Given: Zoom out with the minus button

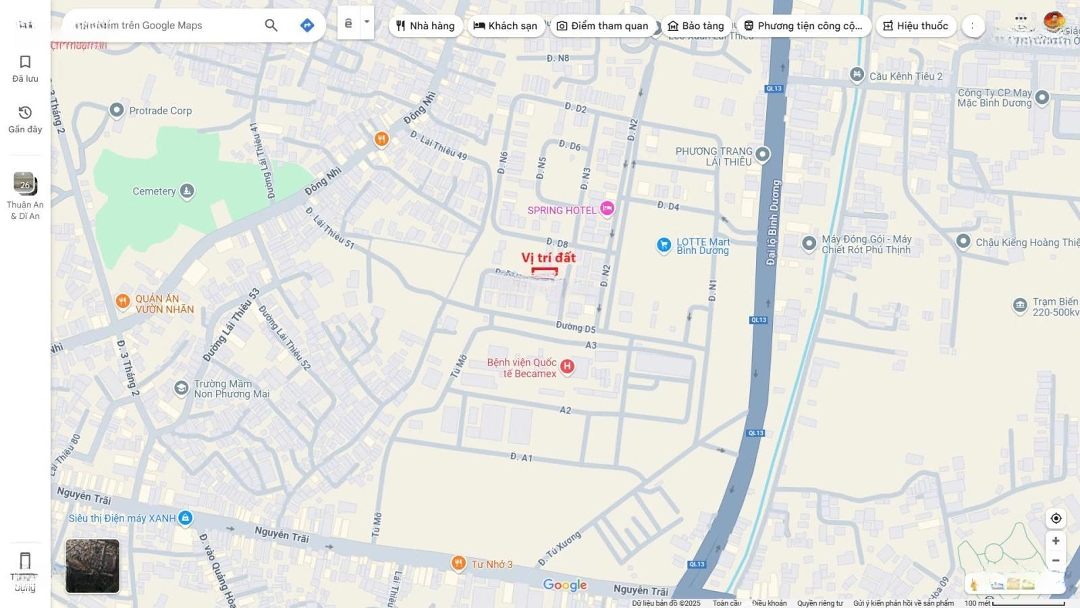Looking at the screenshot, I should 1055,561.
